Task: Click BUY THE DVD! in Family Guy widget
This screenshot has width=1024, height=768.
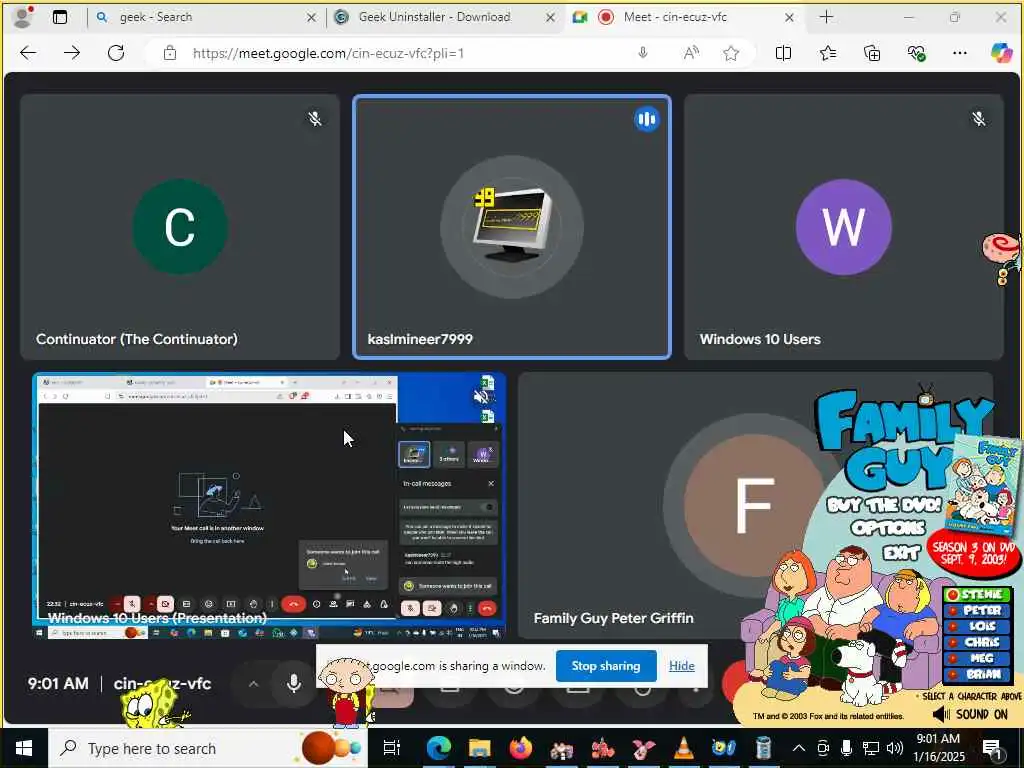Action: pyautogui.click(x=884, y=505)
